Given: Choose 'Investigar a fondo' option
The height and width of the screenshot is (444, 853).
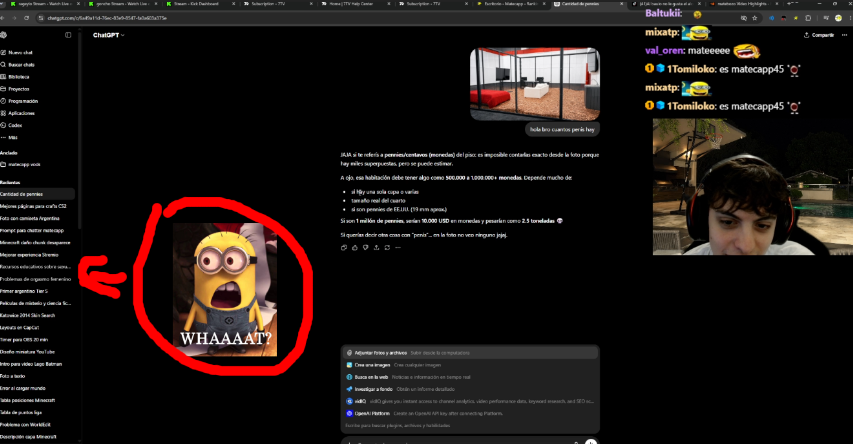Looking at the screenshot, I should point(470,389).
